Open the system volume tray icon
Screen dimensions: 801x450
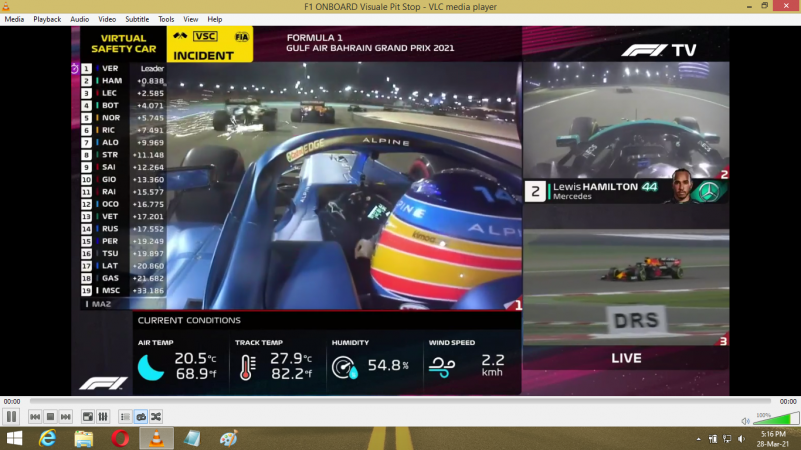pos(741,439)
